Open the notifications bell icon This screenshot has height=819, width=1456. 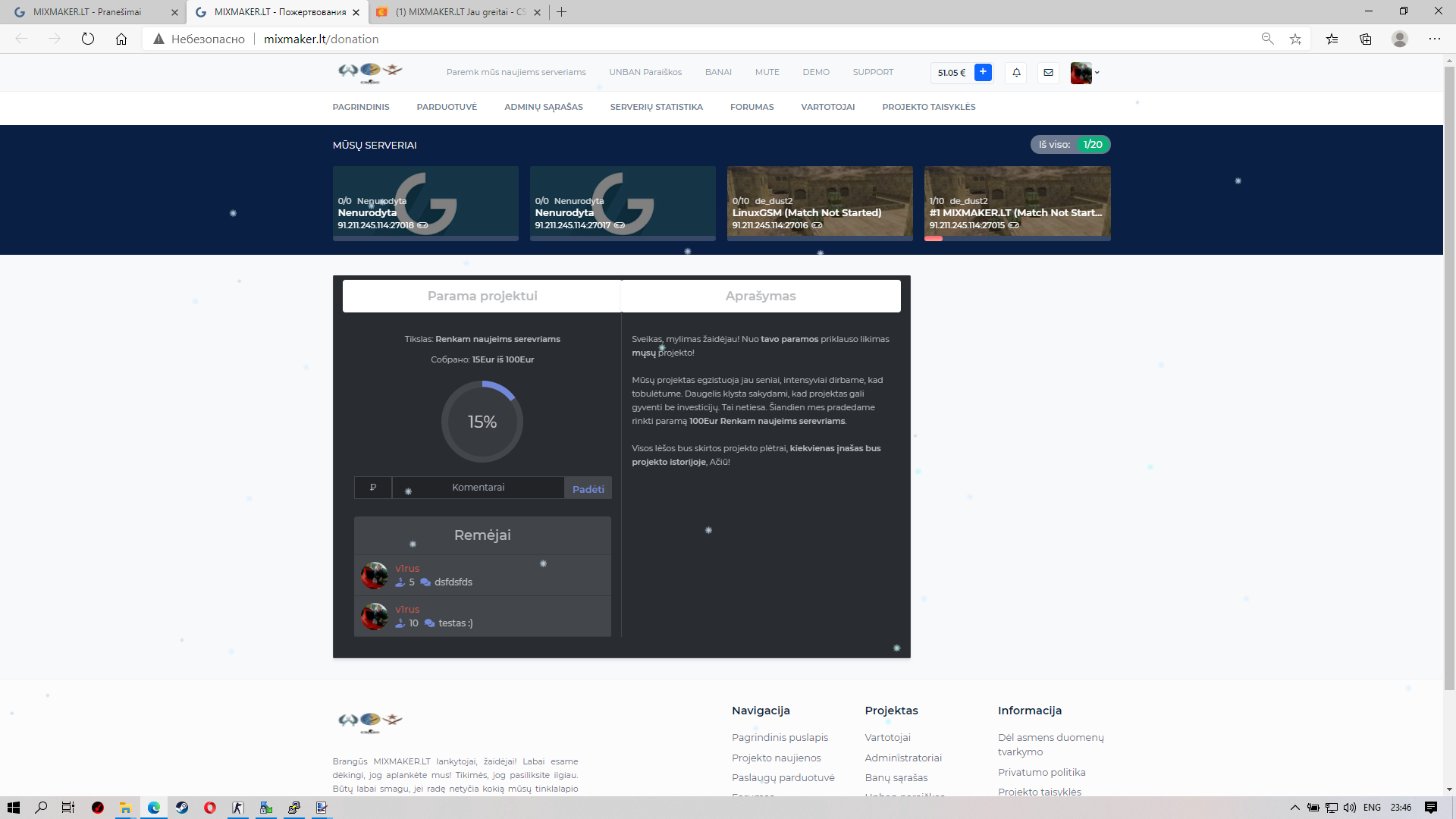[1016, 73]
